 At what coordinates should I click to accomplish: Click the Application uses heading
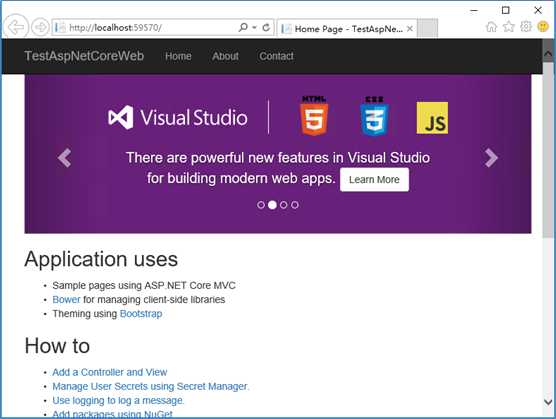click(101, 259)
